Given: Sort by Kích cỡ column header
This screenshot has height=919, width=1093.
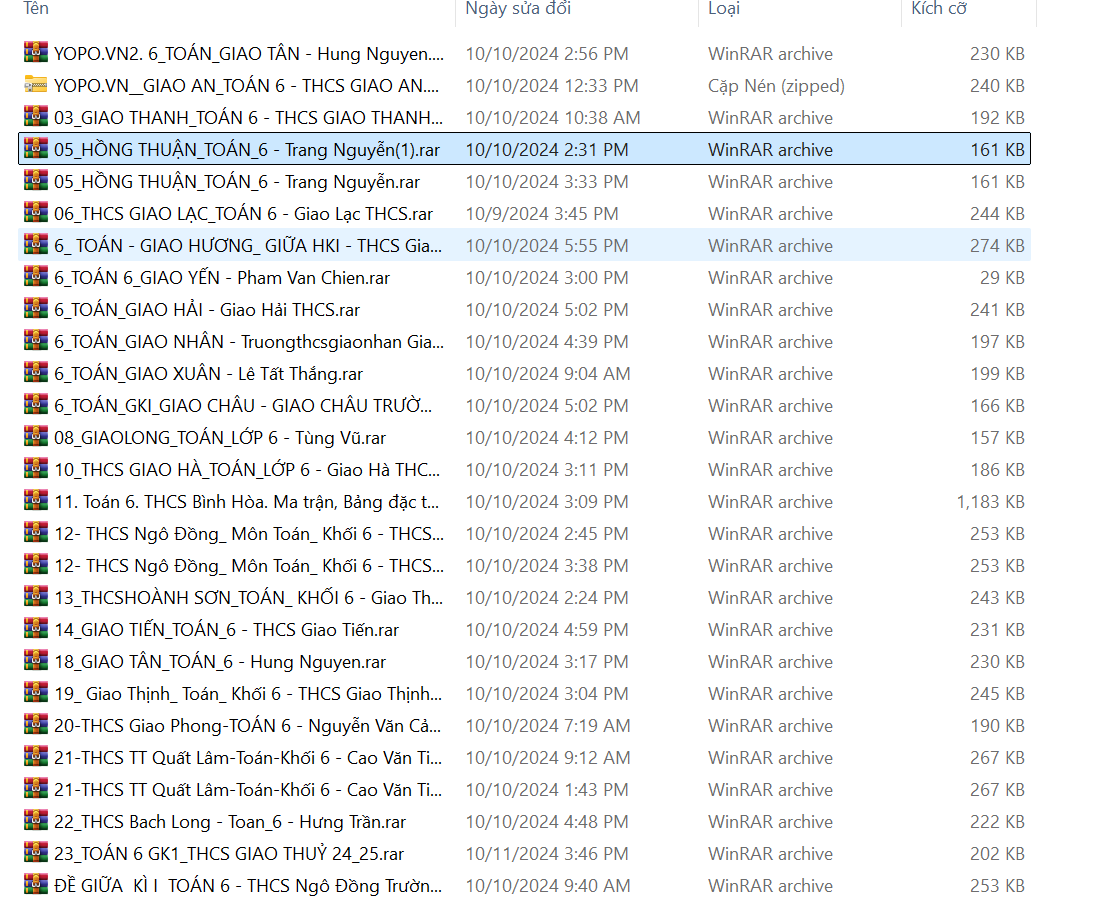Looking at the screenshot, I should tap(939, 9).
